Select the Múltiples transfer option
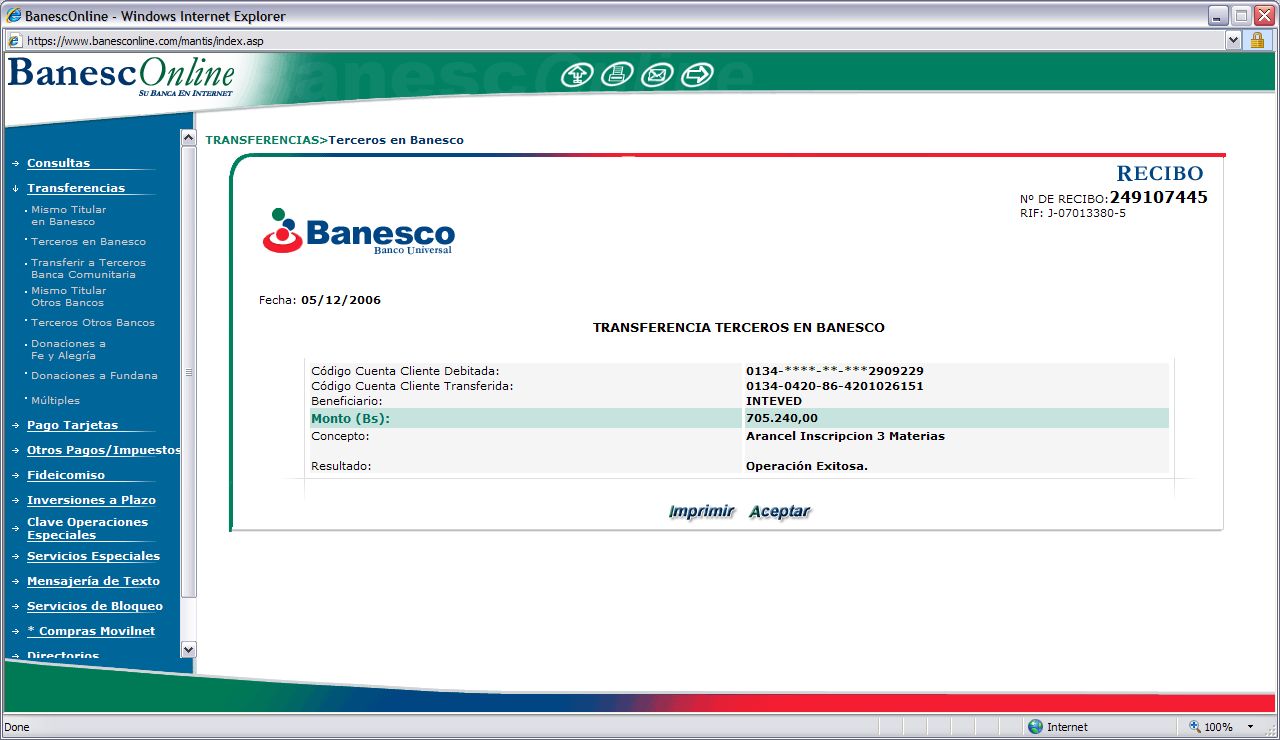Viewport: 1280px width, 740px height. tap(55, 400)
